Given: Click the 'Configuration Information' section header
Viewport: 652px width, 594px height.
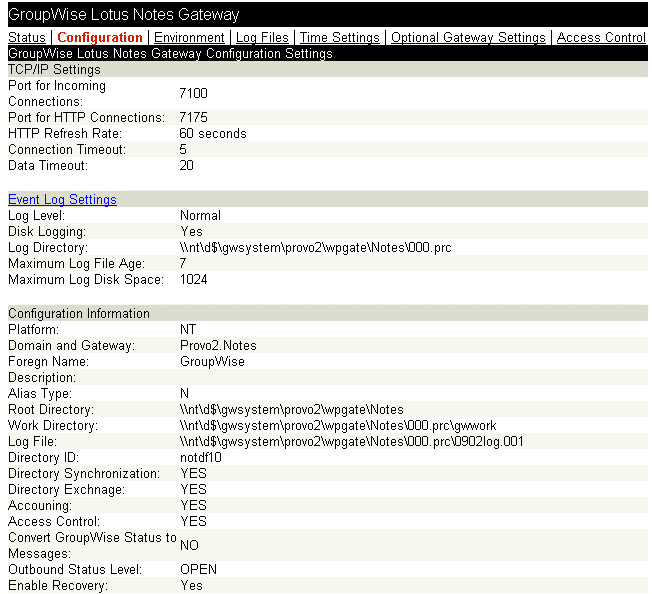Looking at the screenshot, I should pyautogui.click(x=79, y=313).
